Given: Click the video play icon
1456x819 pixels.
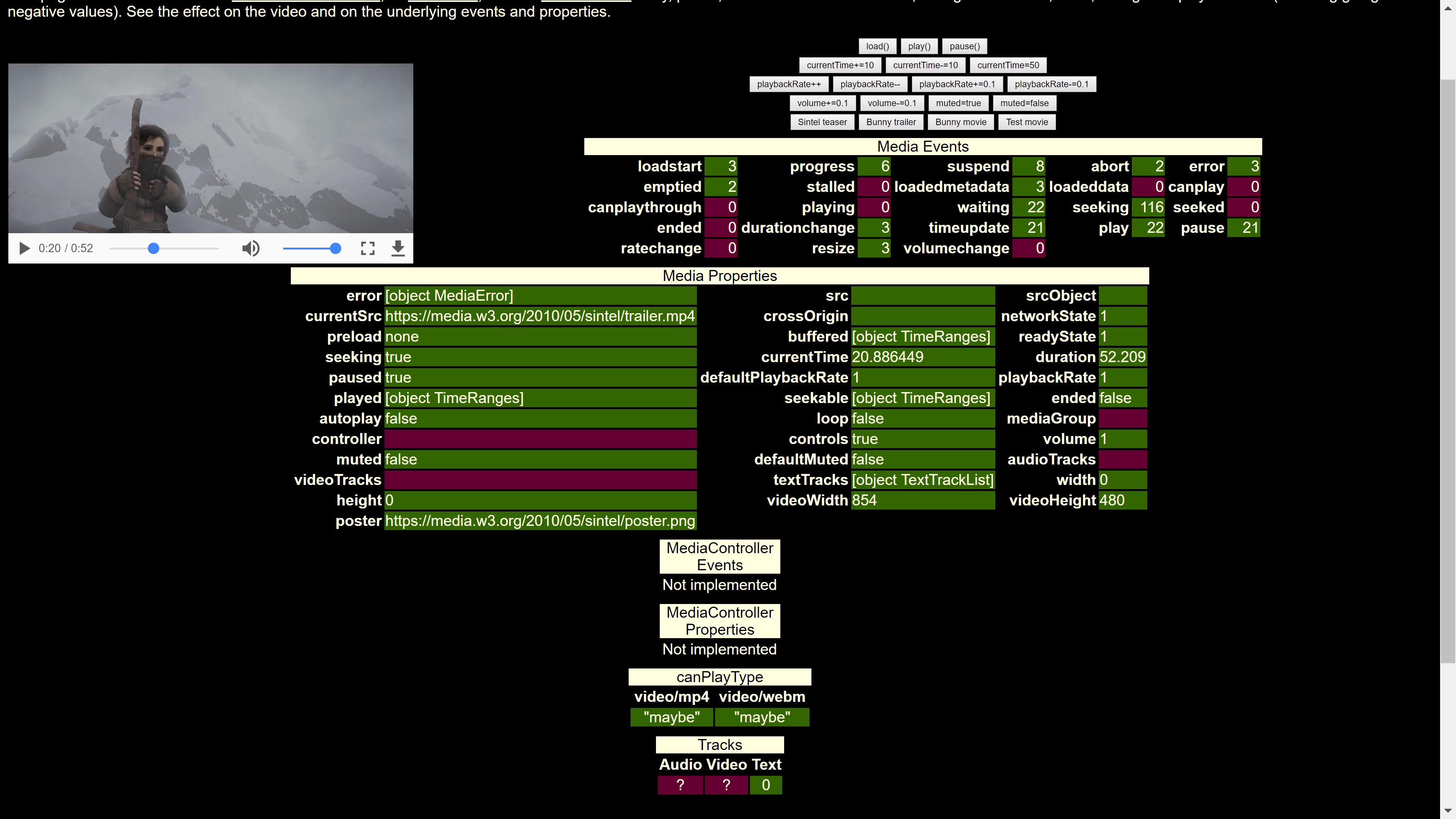Looking at the screenshot, I should pos(24,248).
